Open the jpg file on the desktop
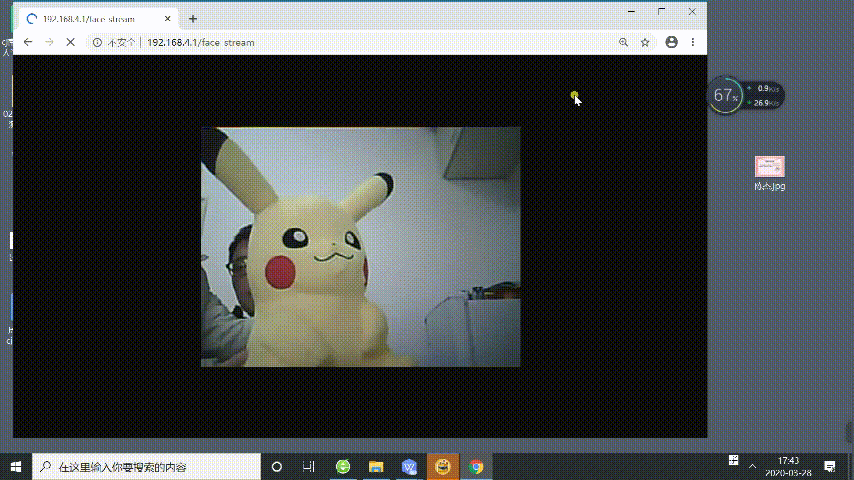 coord(770,173)
